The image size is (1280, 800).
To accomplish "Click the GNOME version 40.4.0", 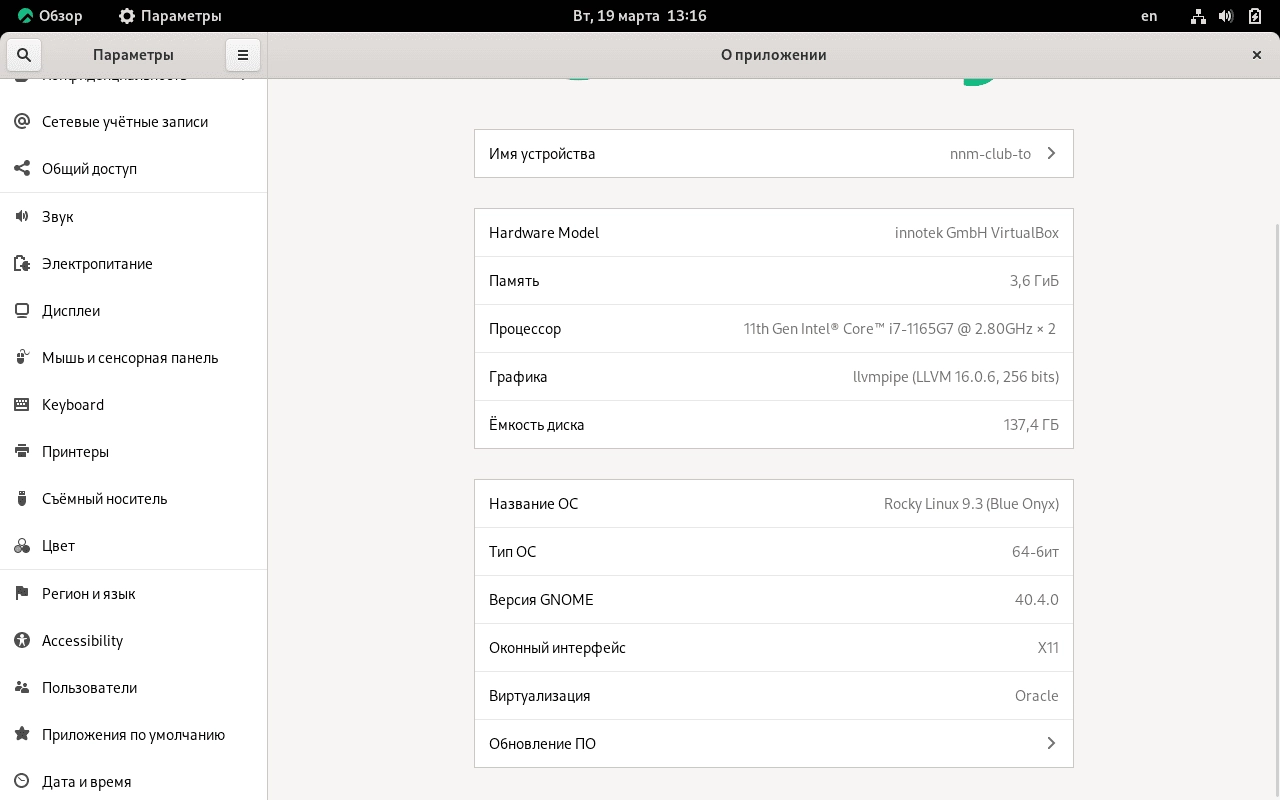I will click(1036, 600).
